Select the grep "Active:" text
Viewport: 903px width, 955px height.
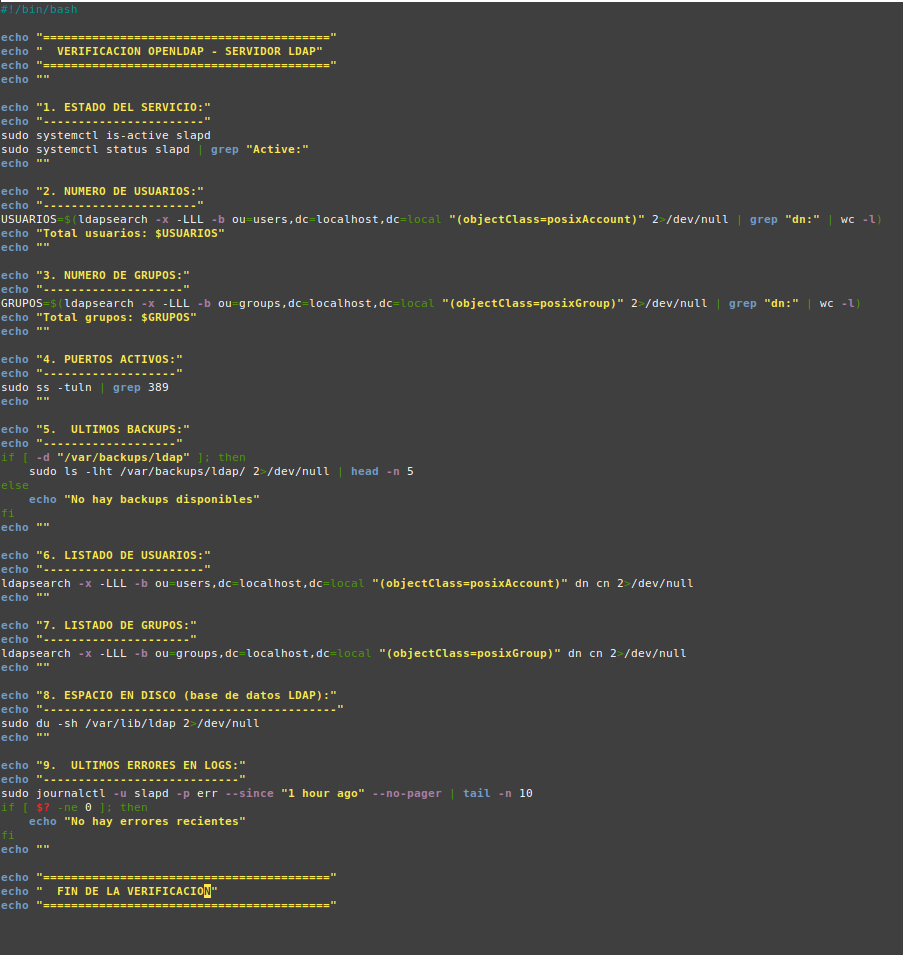tap(259, 149)
